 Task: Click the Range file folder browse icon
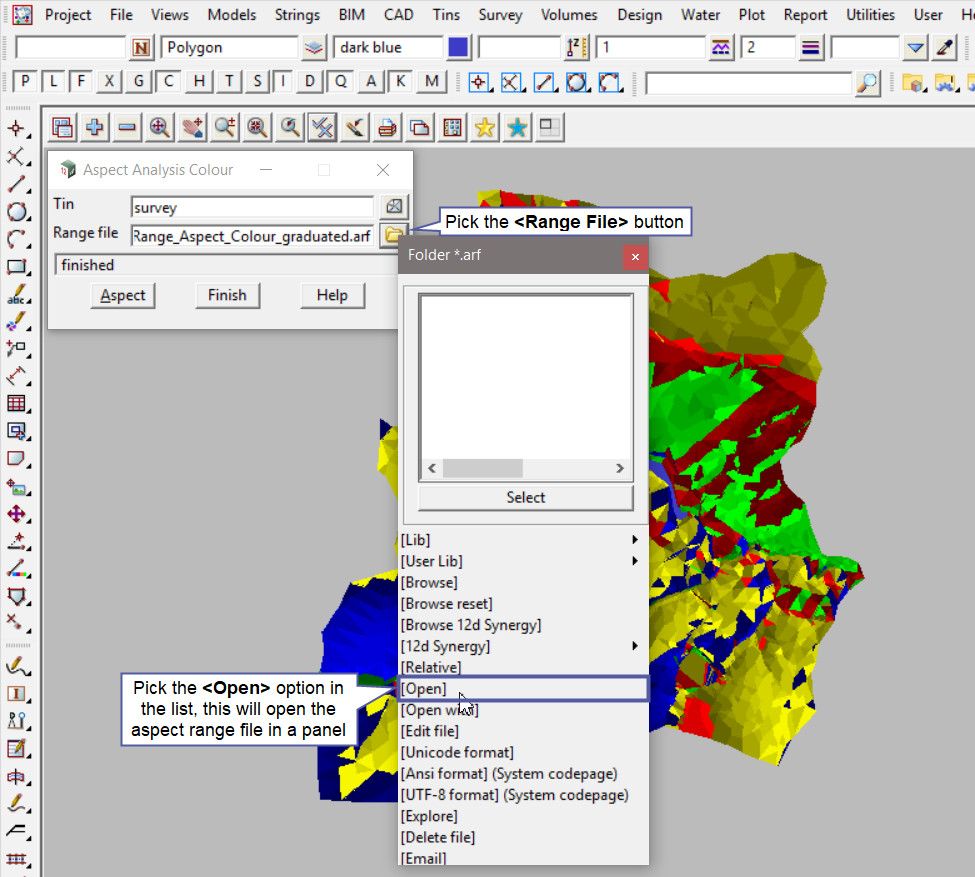pos(391,235)
